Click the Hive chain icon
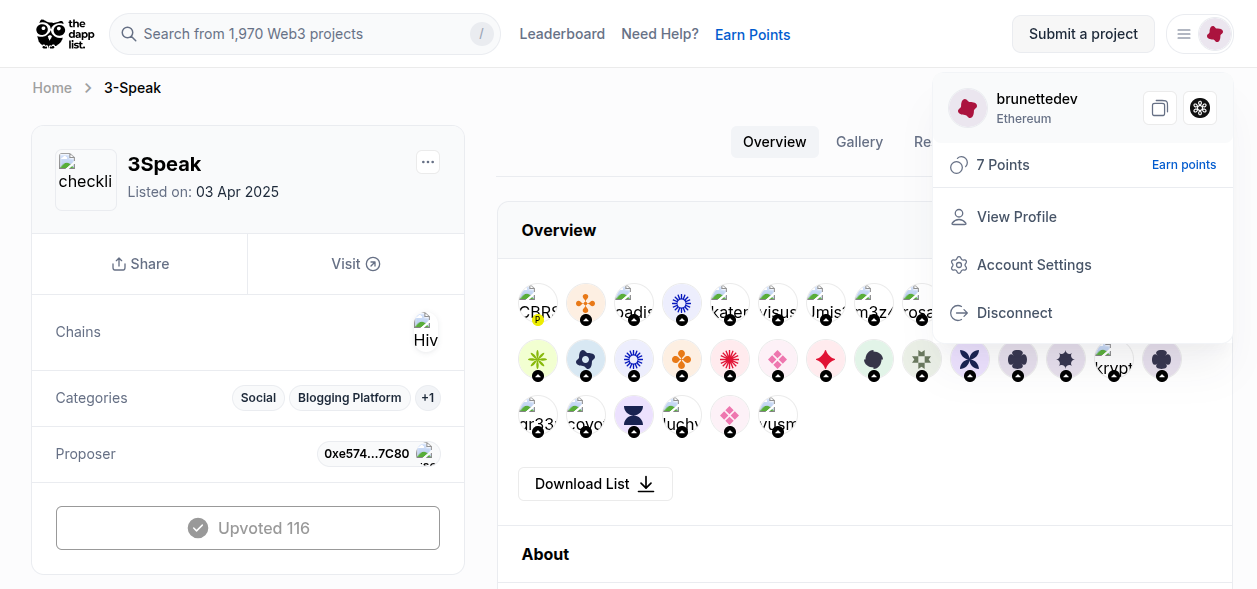This screenshot has width=1257, height=589. tap(426, 332)
